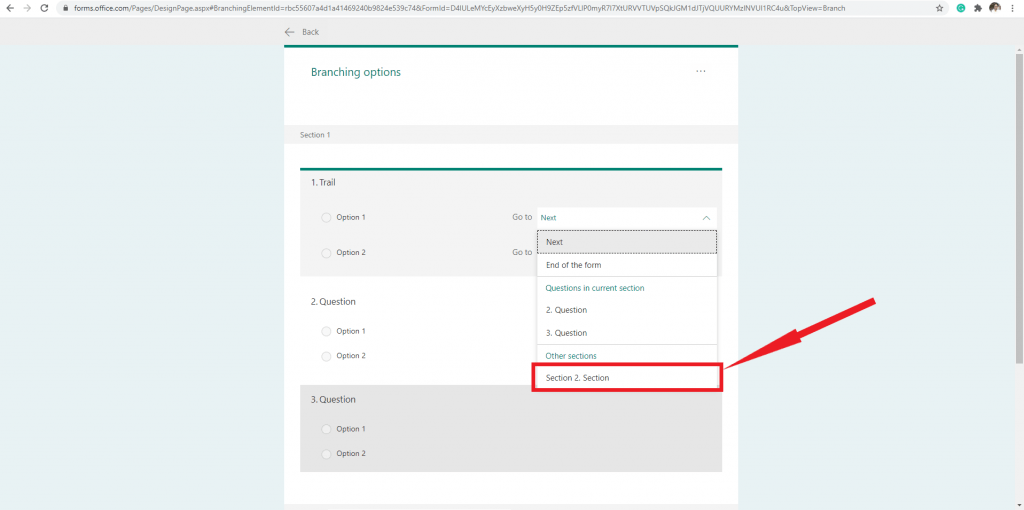
Task: Open the Chrome three-dot menu
Action: [x=1012, y=7]
